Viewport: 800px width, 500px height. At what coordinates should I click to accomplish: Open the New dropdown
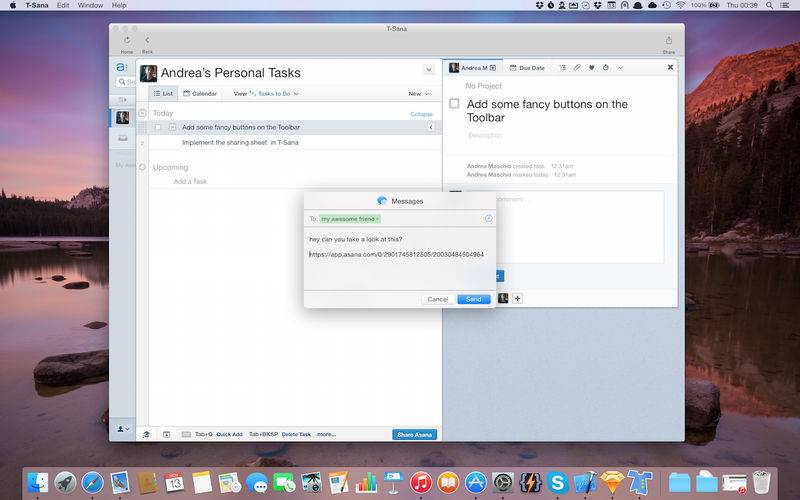click(x=418, y=93)
